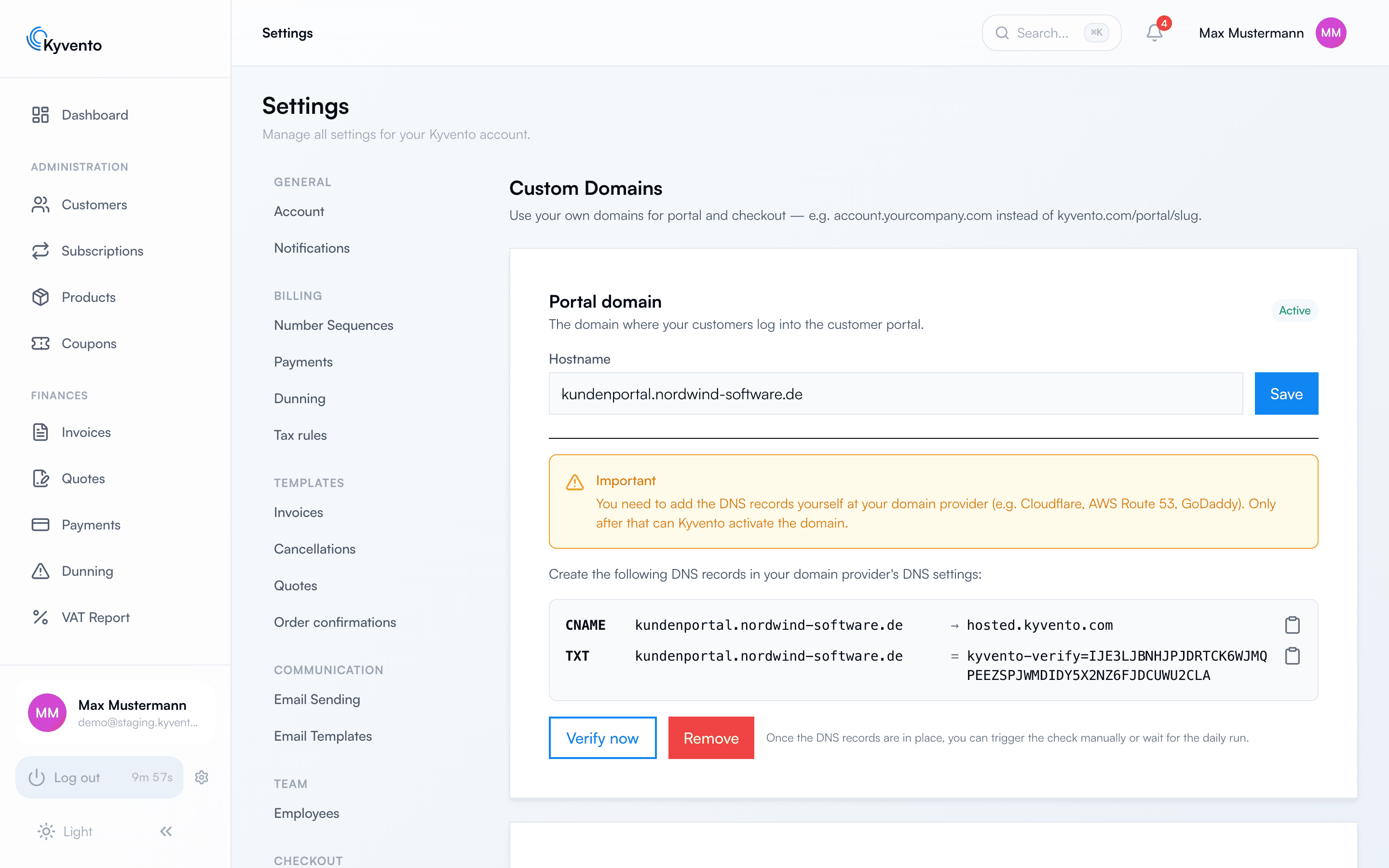
Task: Click the demo@staging.kyvent... email text
Action: (138, 722)
